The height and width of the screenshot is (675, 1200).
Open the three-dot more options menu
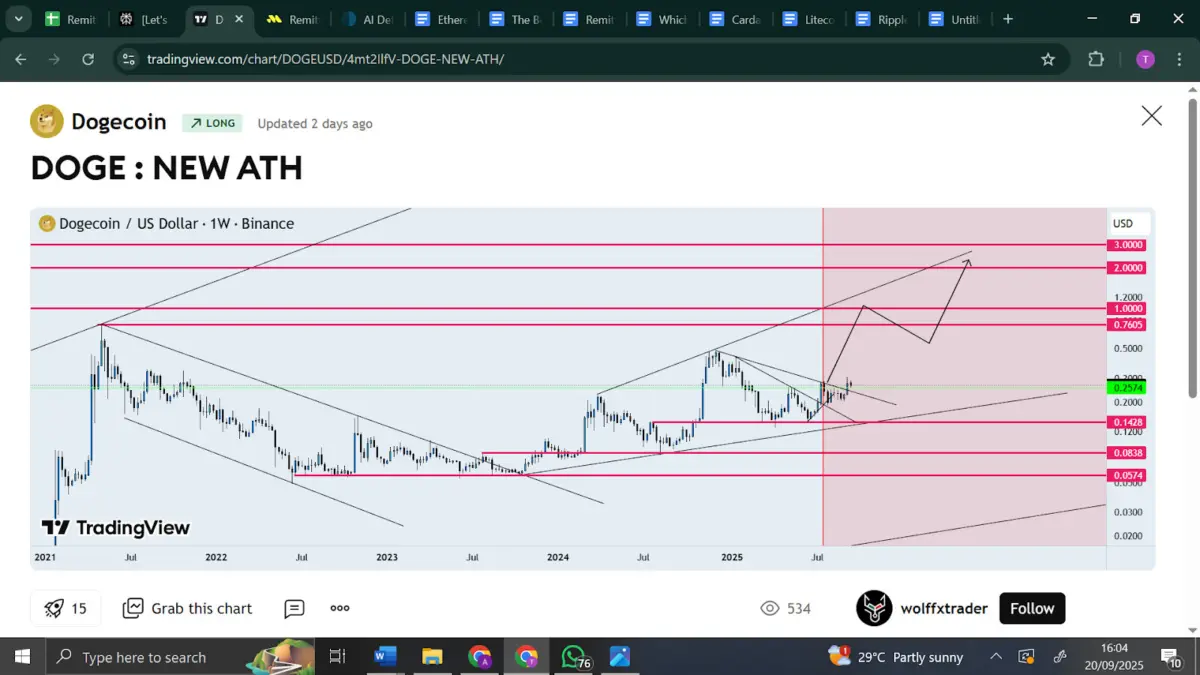(340, 608)
